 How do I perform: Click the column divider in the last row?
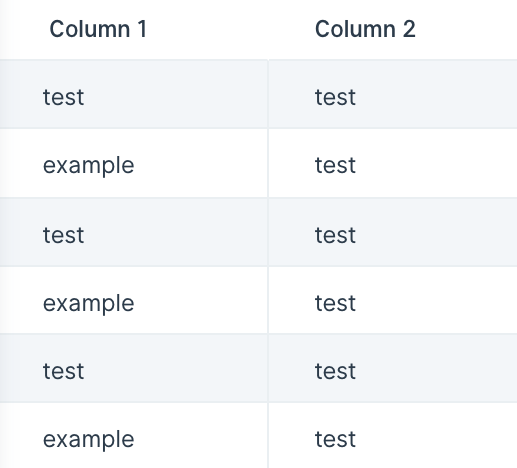pos(268,436)
